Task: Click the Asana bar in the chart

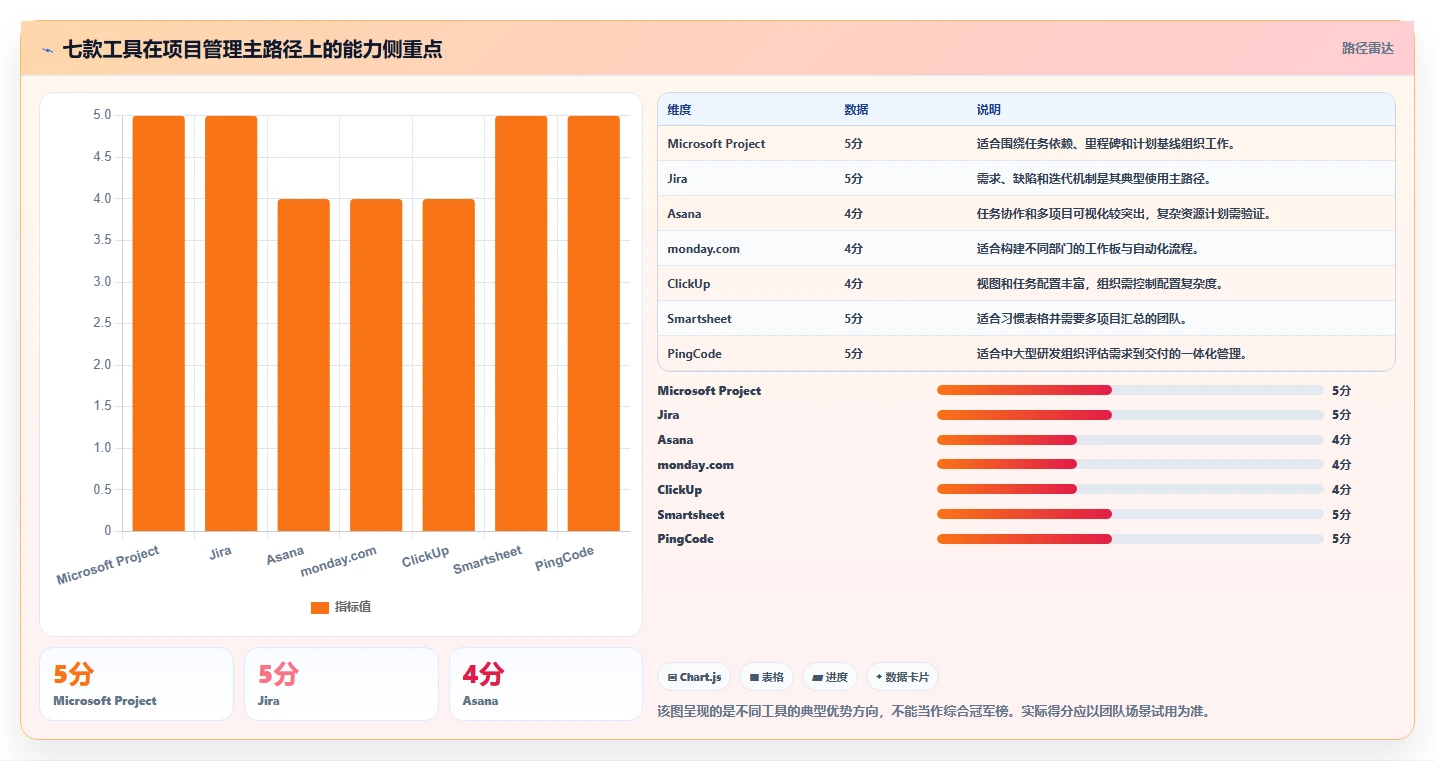Action: coord(304,365)
